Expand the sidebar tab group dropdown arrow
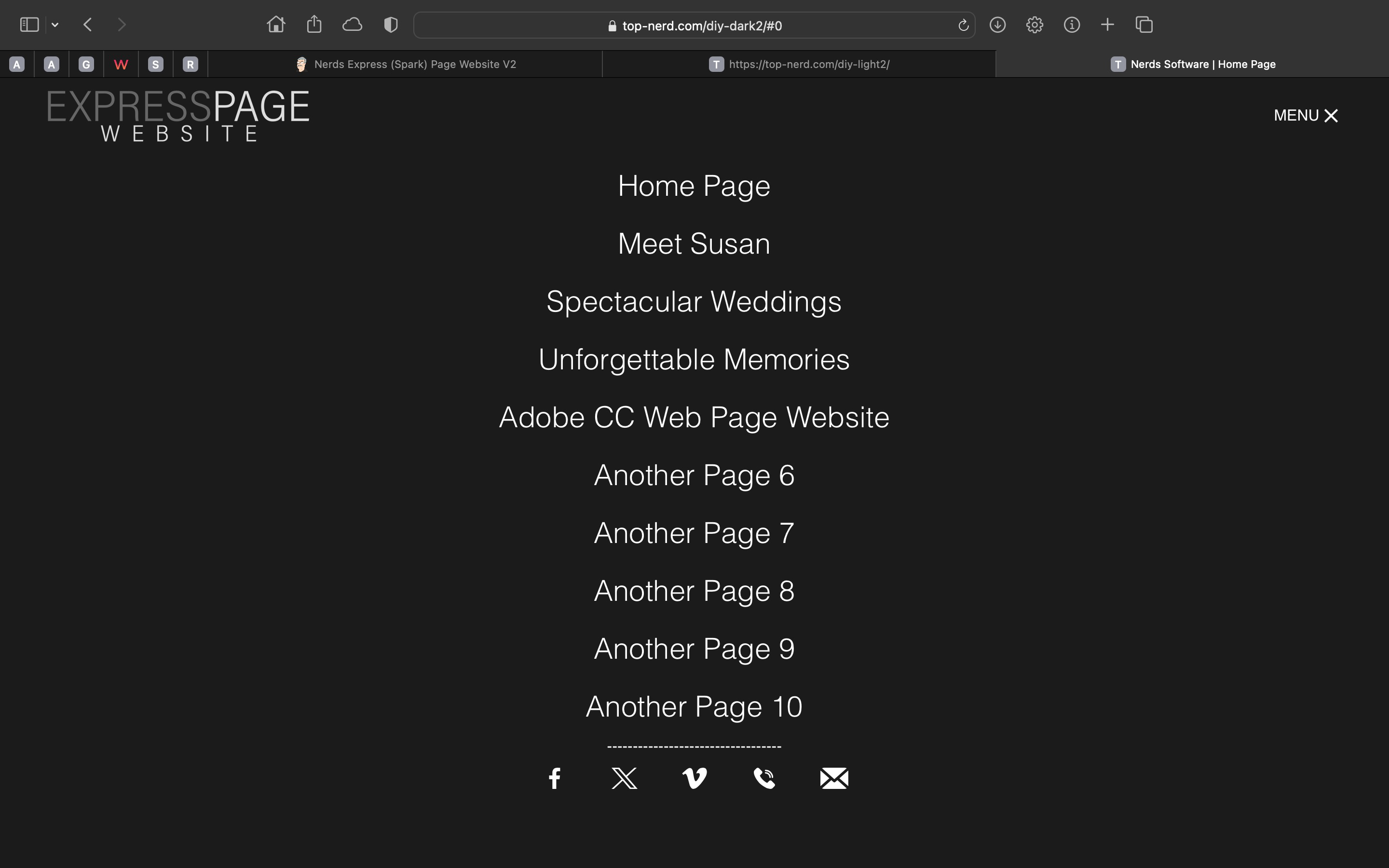Viewport: 1389px width, 868px height. [x=55, y=25]
